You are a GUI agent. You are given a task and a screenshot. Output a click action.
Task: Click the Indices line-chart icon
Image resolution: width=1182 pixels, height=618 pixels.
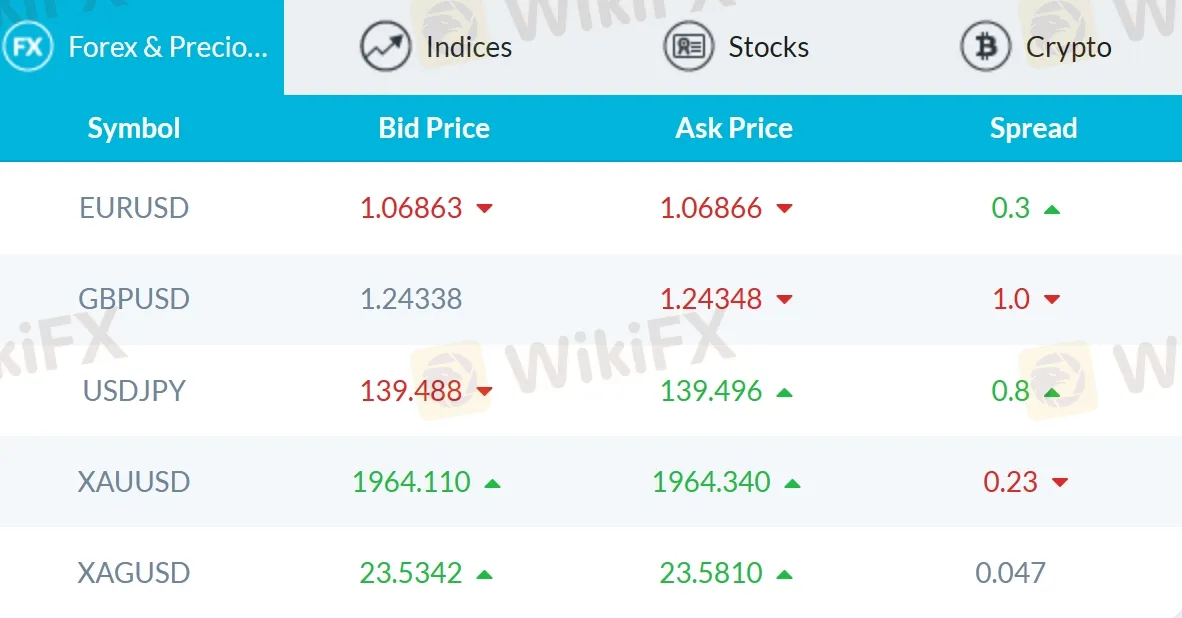pos(383,45)
